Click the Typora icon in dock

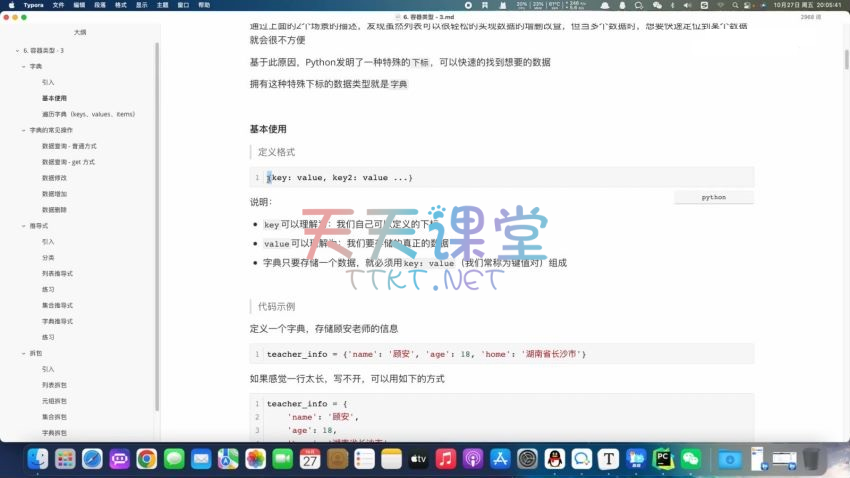(608, 459)
